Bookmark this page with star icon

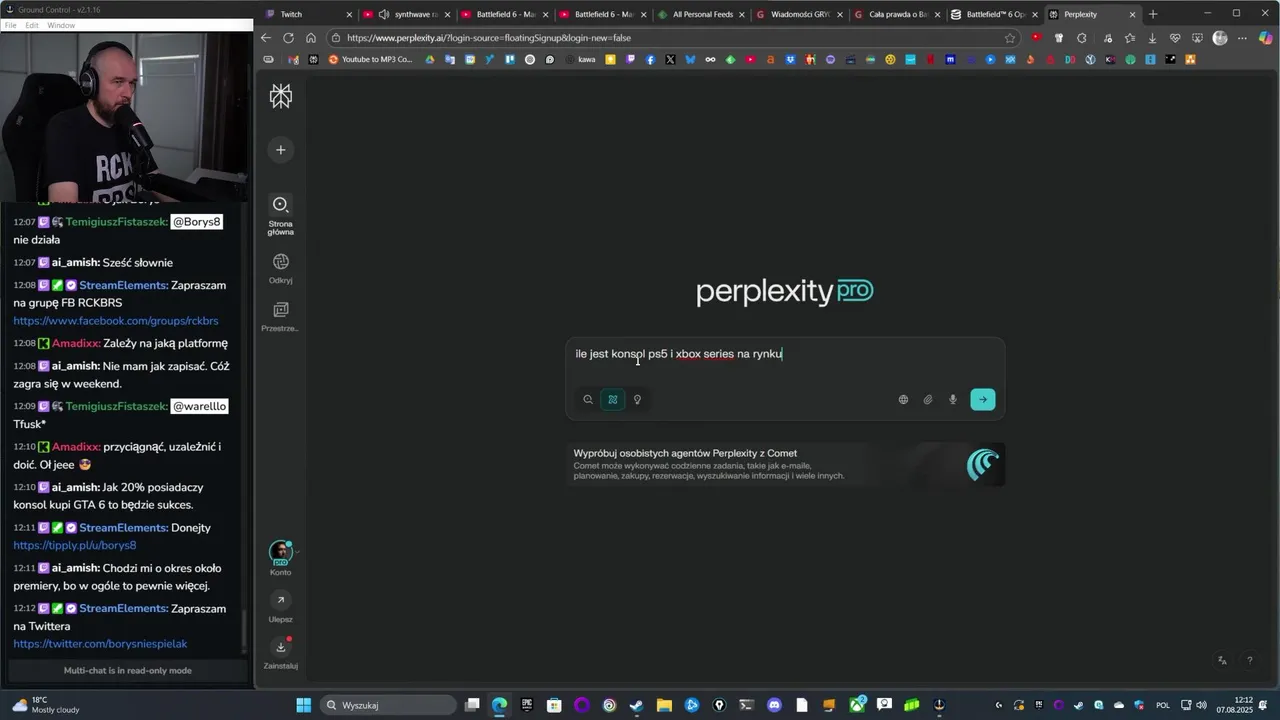1010,38
